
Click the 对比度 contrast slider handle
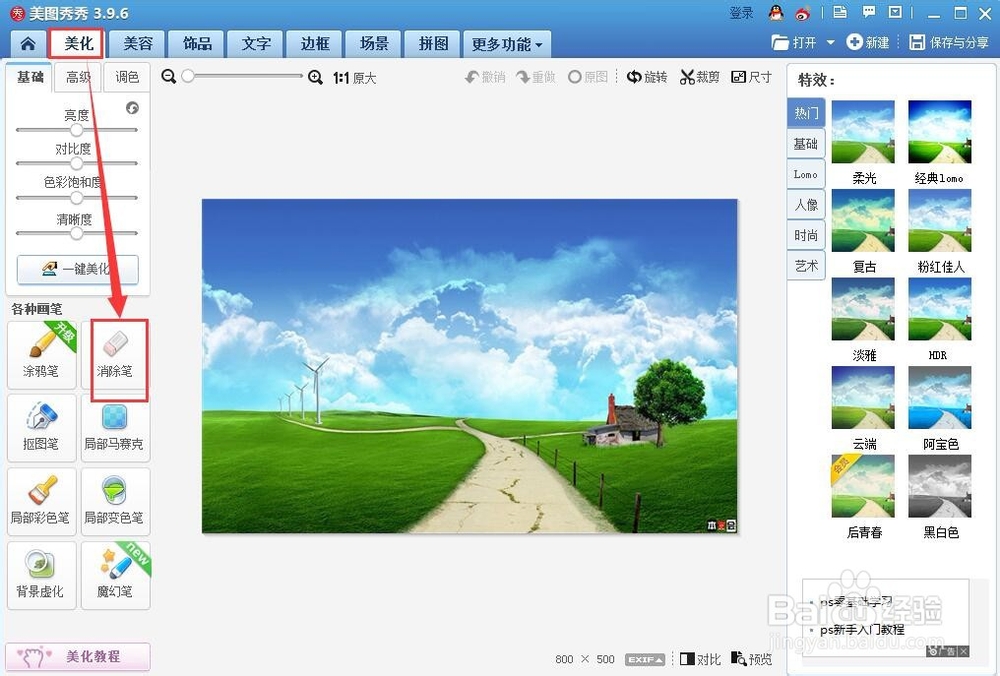coord(77,164)
